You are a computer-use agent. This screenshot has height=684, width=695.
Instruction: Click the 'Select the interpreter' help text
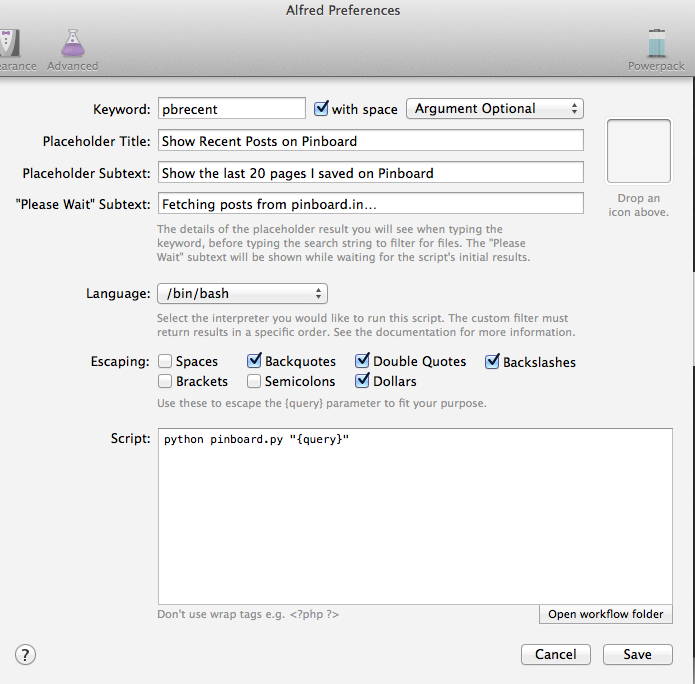tap(366, 325)
